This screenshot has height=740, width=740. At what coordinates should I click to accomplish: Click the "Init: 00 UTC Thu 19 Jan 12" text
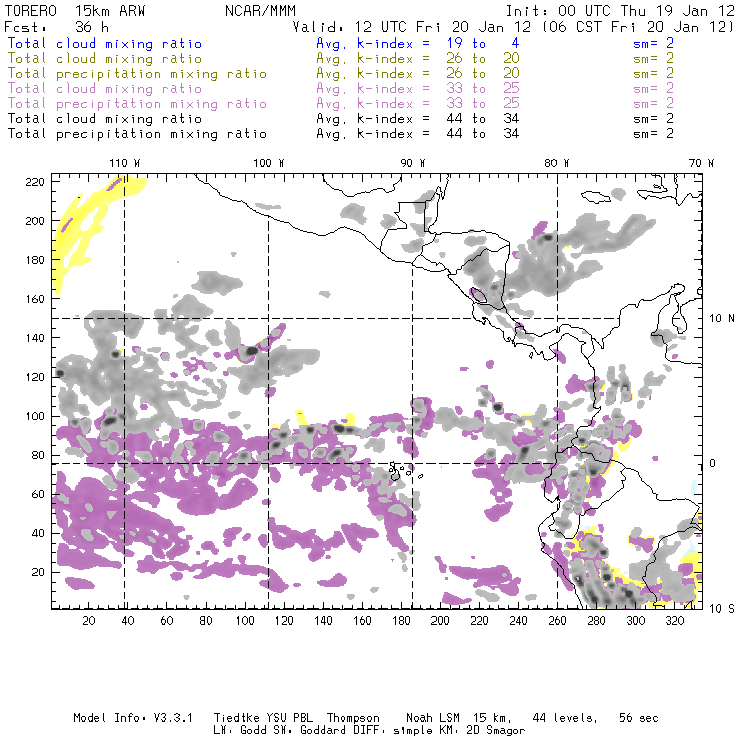[620, 11]
